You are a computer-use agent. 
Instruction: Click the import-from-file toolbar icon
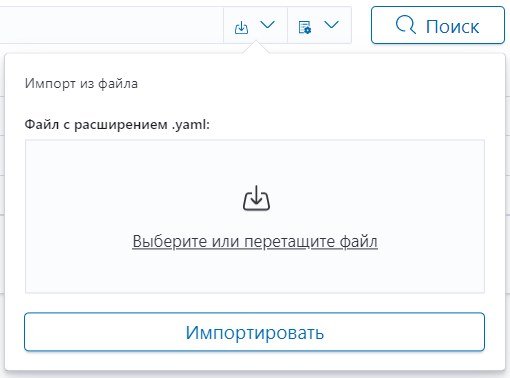click(x=241, y=27)
